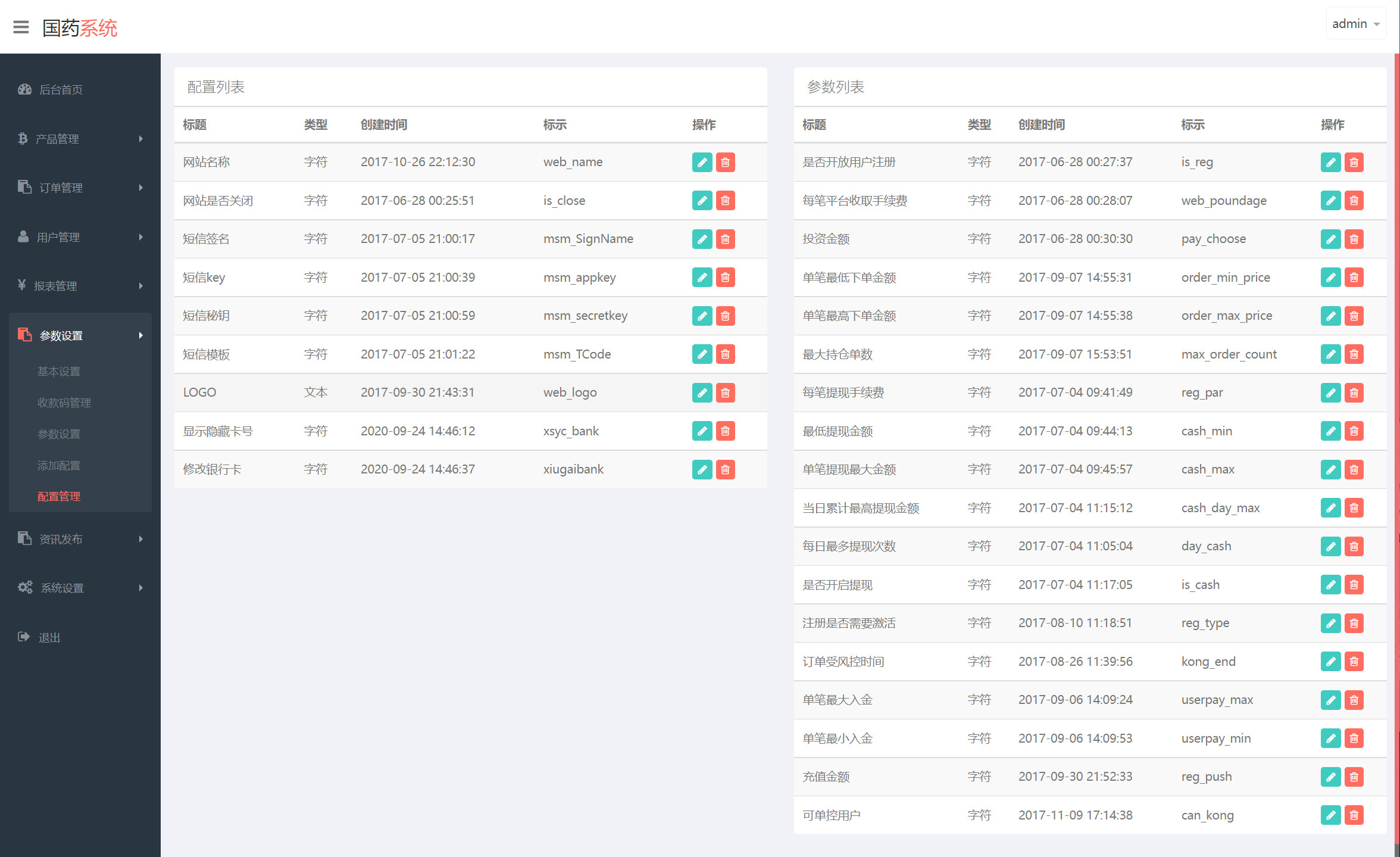
Task: Edit the reg_push parameter
Action: point(1331,777)
